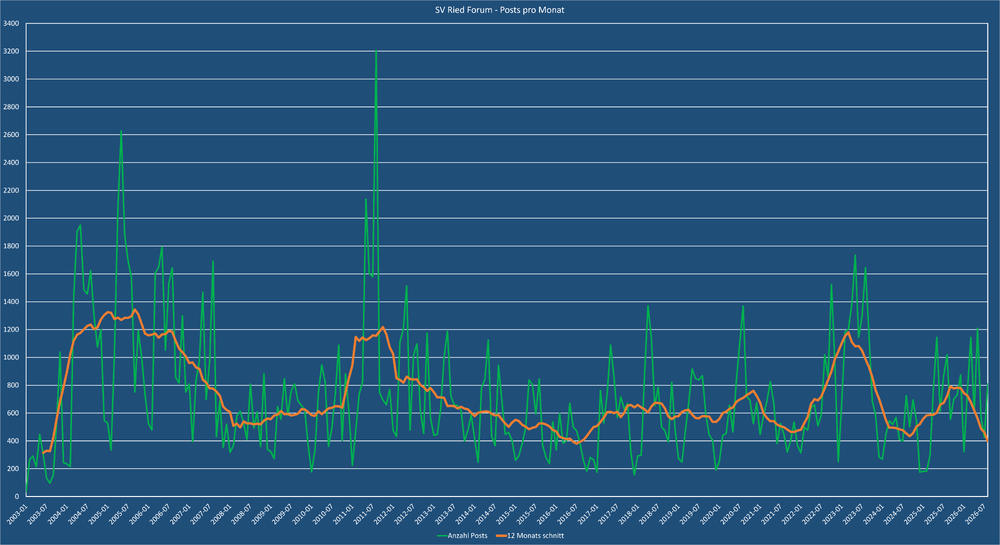
Task: Click the x-axis label 2014-07
Action: pos(487,514)
